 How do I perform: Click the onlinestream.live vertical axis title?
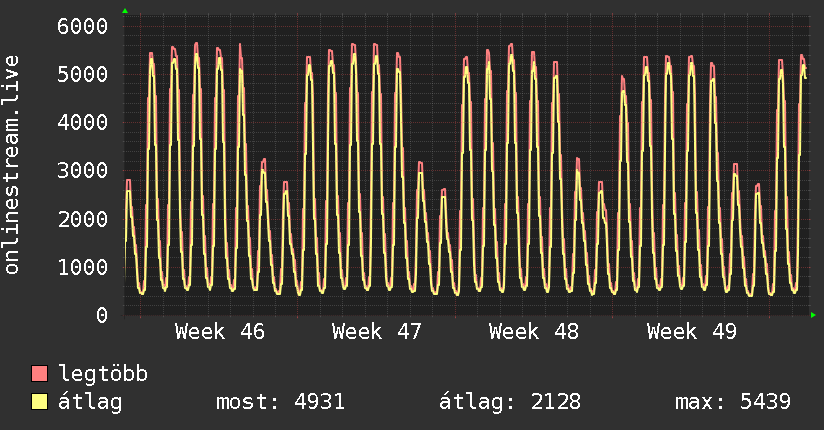12,165
